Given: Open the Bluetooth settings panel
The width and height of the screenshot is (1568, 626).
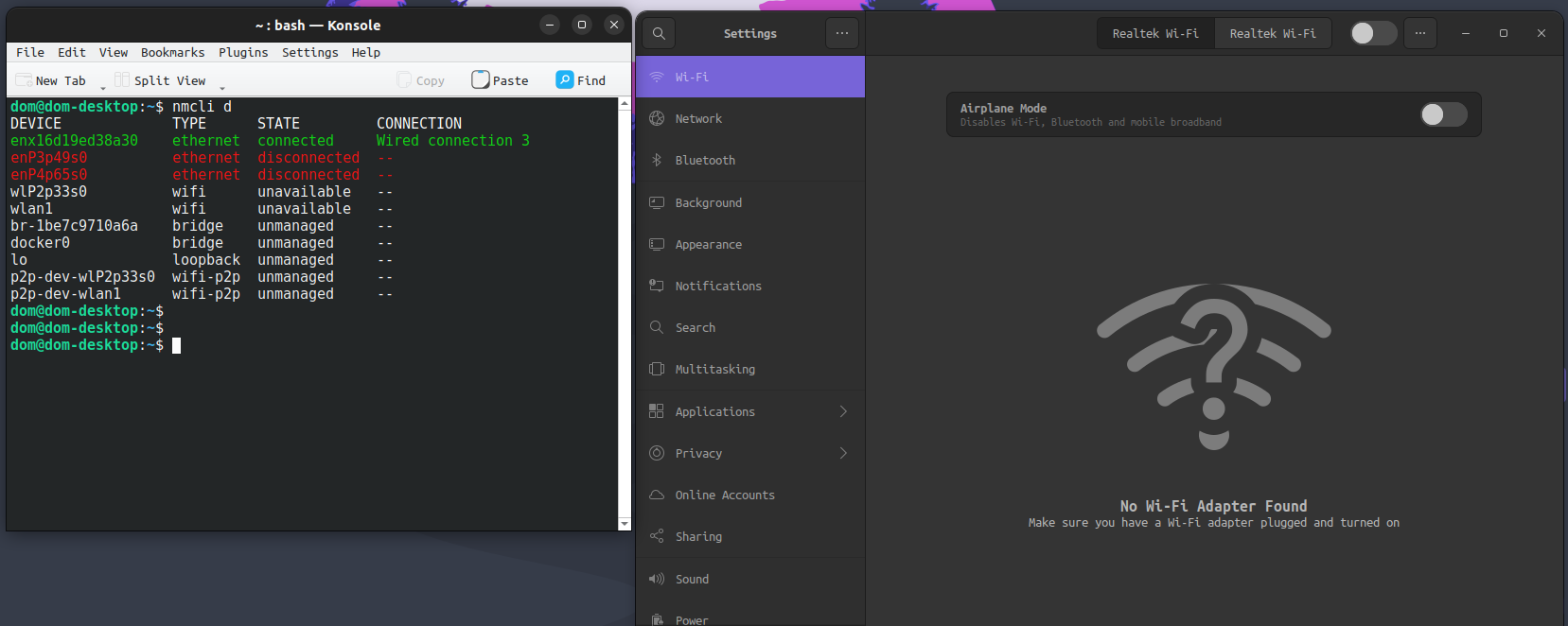Looking at the screenshot, I should [705, 161].
